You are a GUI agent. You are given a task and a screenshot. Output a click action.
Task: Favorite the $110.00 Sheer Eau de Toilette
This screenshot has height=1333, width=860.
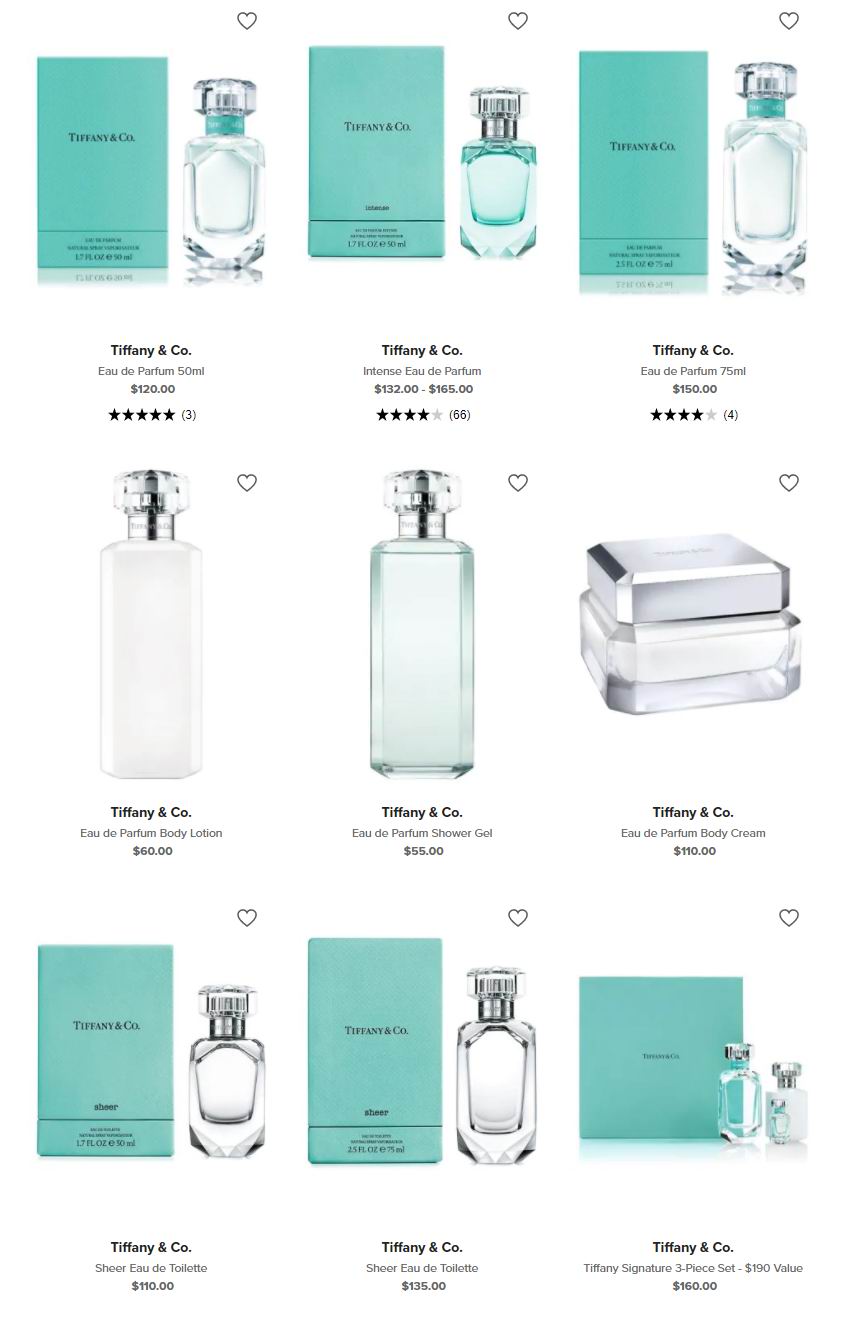click(247, 918)
